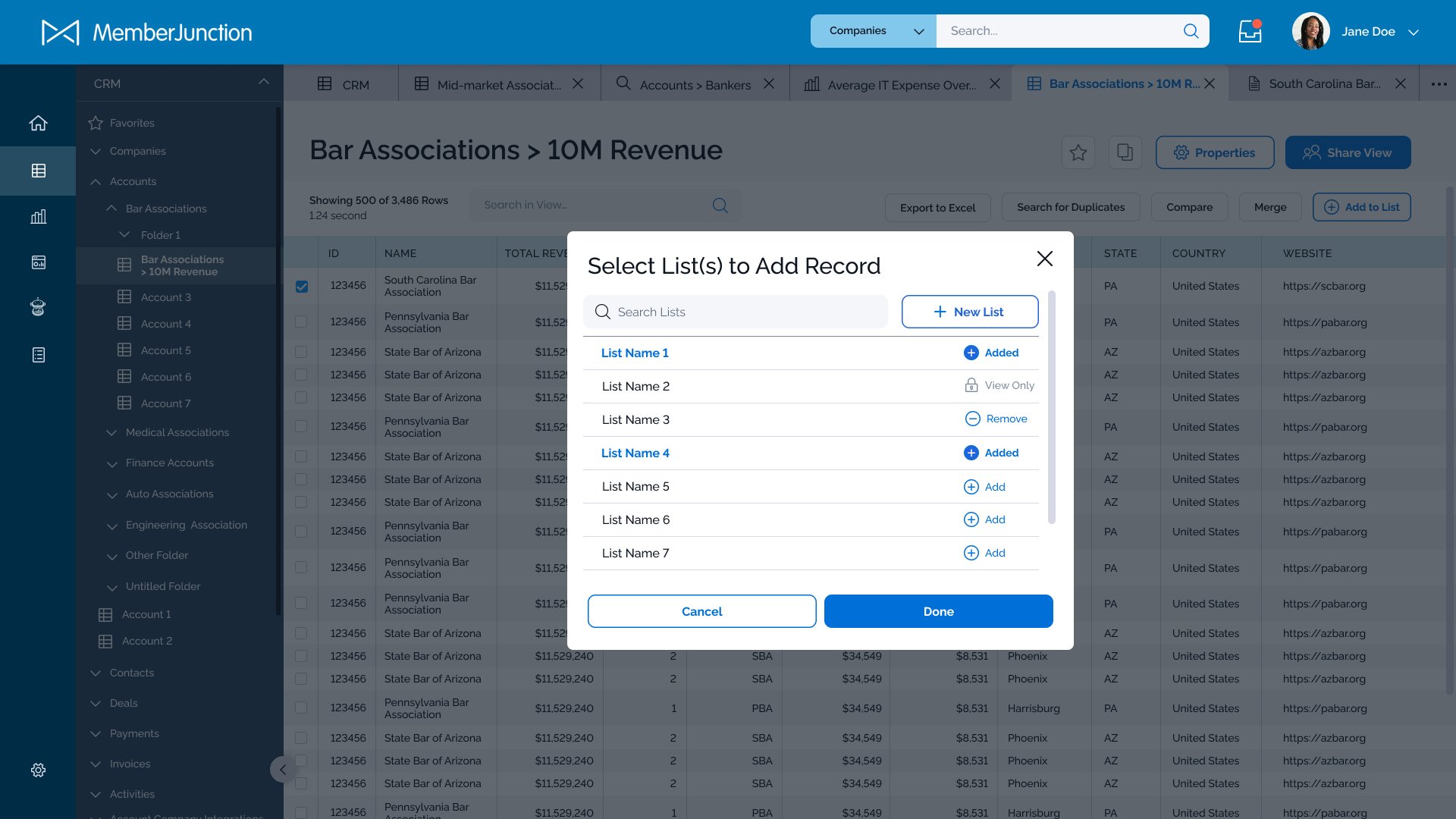This screenshot has width=1456, height=819.
Task: Click the Cancel button in dialog
Action: (701, 611)
